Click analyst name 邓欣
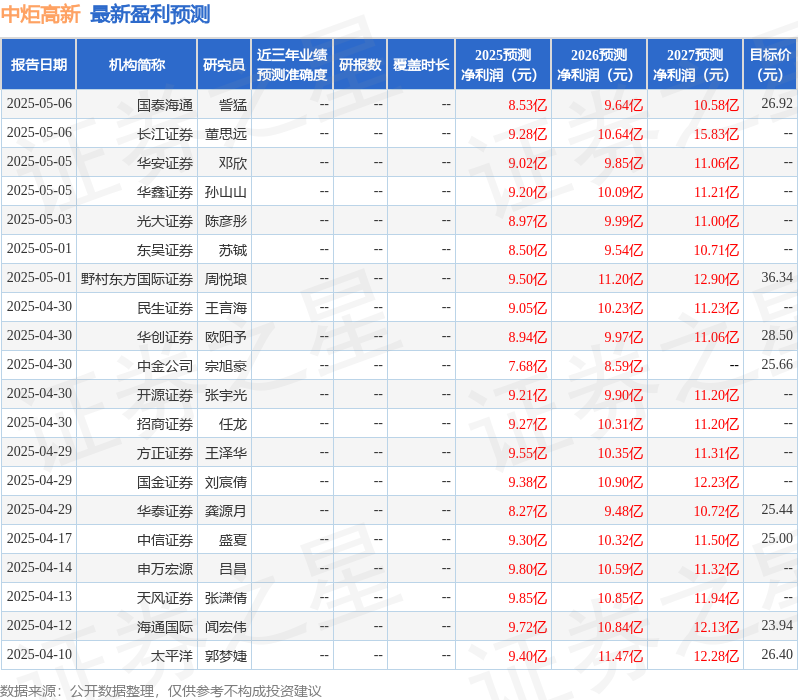This screenshot has height=700, width=798. coord(233,163)
